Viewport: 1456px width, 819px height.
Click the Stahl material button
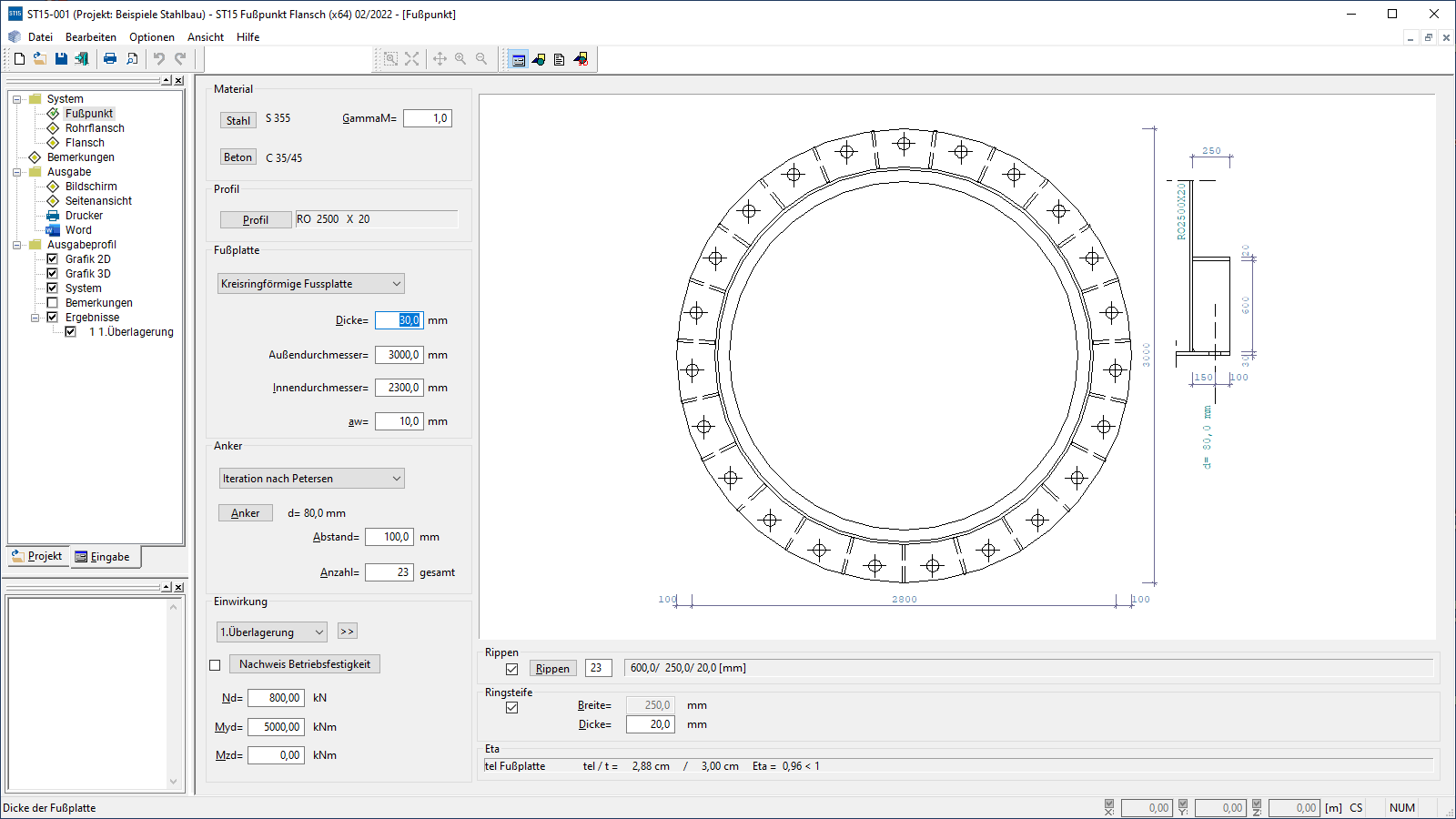click(238, 120)
